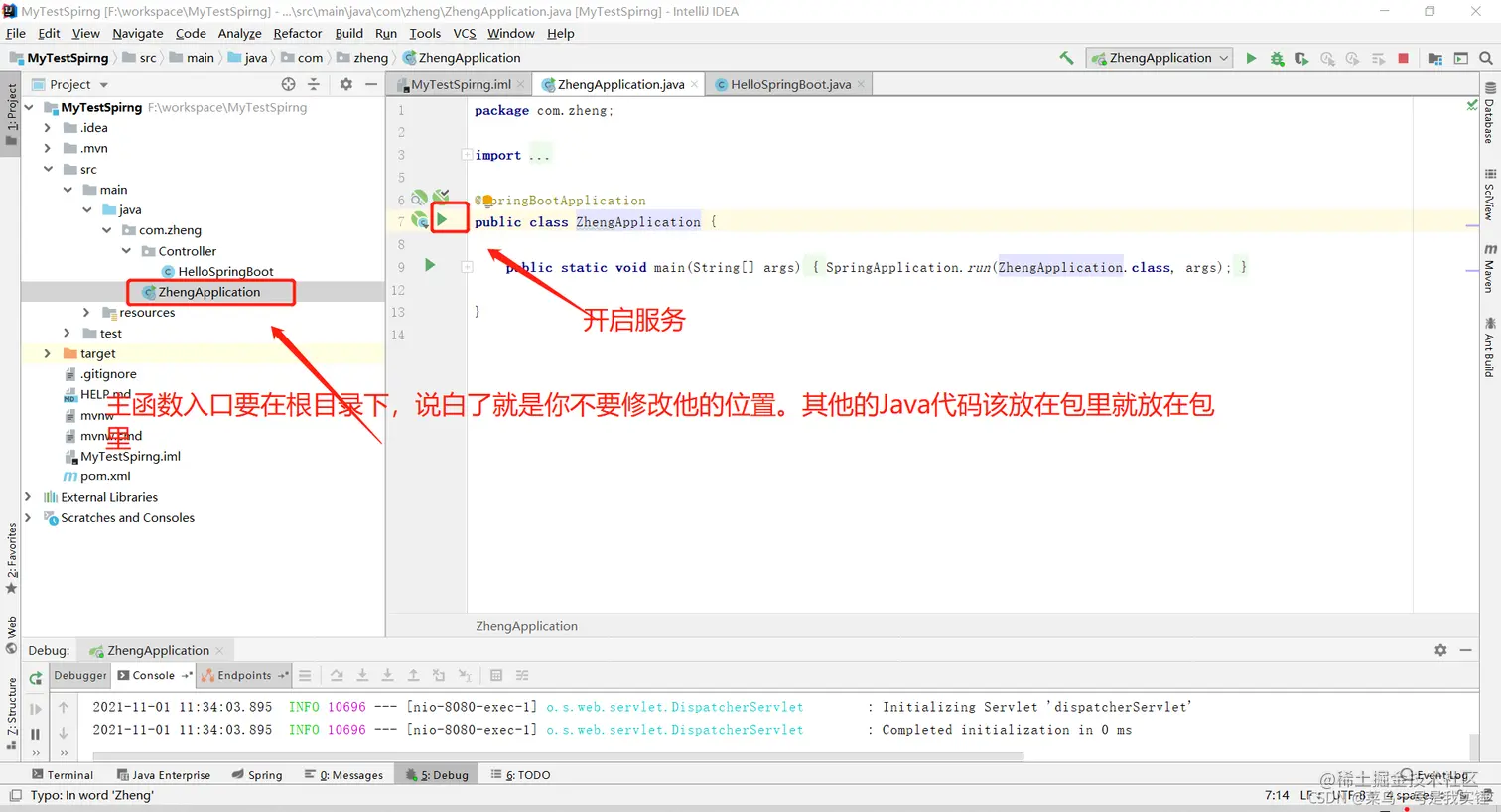Image resolution: width=1501 pixels, height=812 pixels.
Task: Run ZengApplication with the green play button
Action: point(1251,58)
